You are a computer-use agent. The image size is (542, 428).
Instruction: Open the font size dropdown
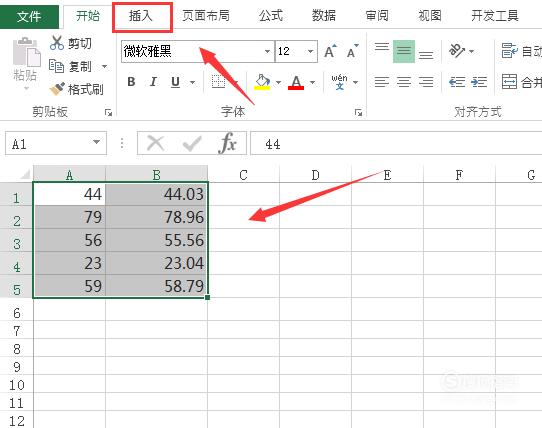tap(310, 52)
